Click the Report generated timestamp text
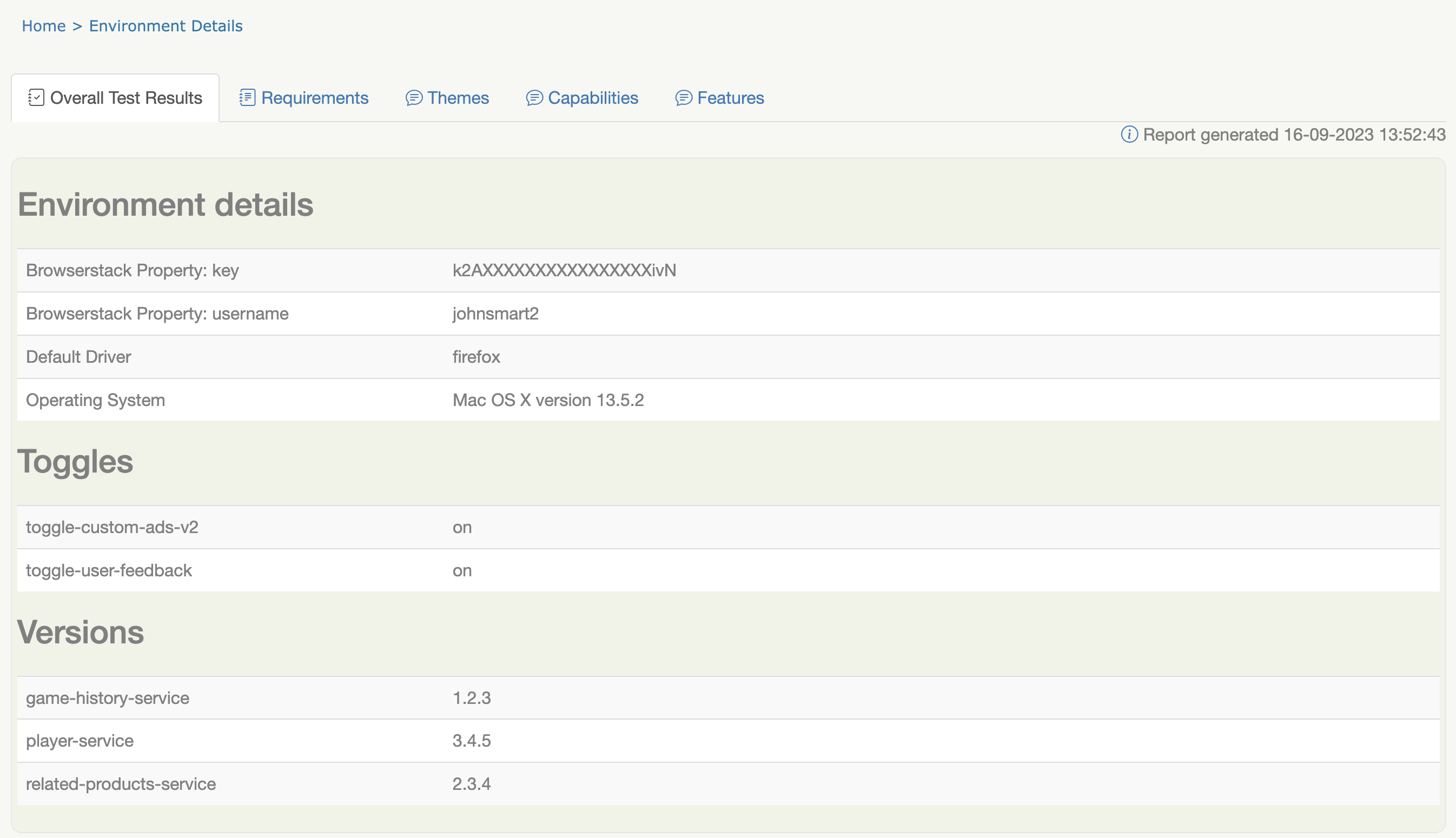The image size is (1456, 838). pyautogui.click(x=1294, y=135)
